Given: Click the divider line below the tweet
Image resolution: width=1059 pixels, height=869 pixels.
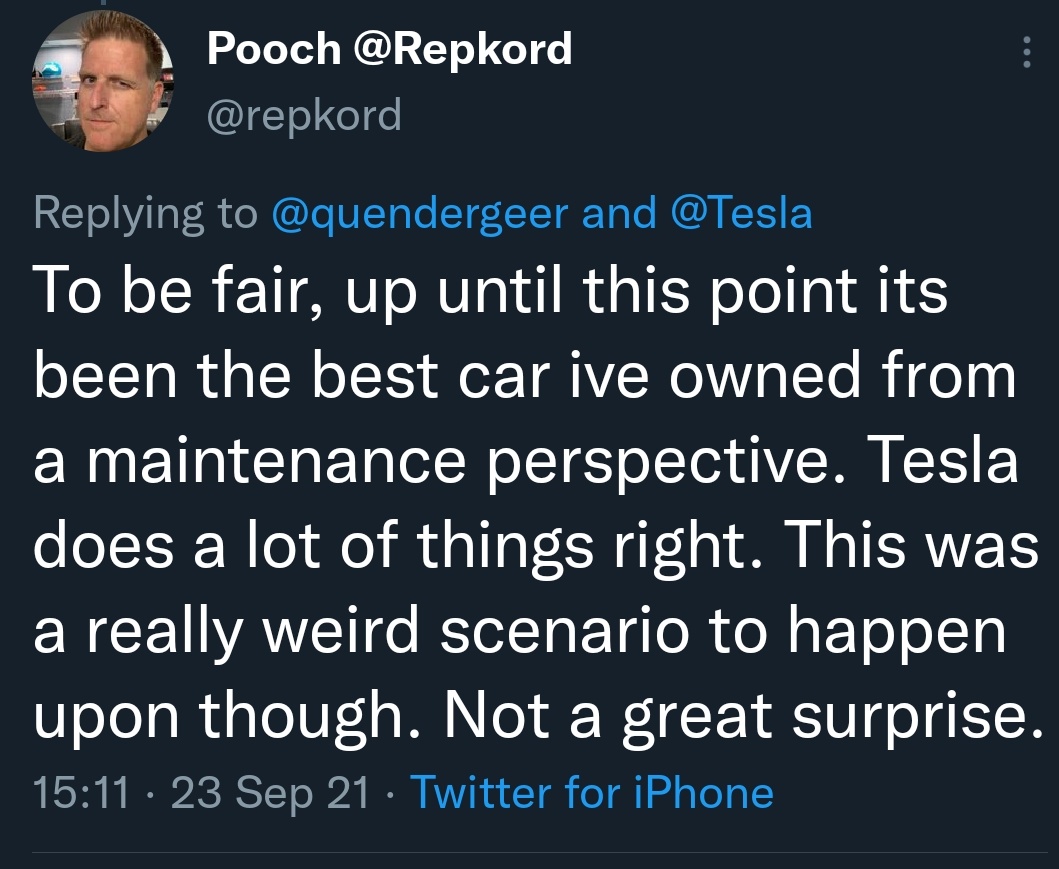Looking at the screenshot, I should coord(529,853).
